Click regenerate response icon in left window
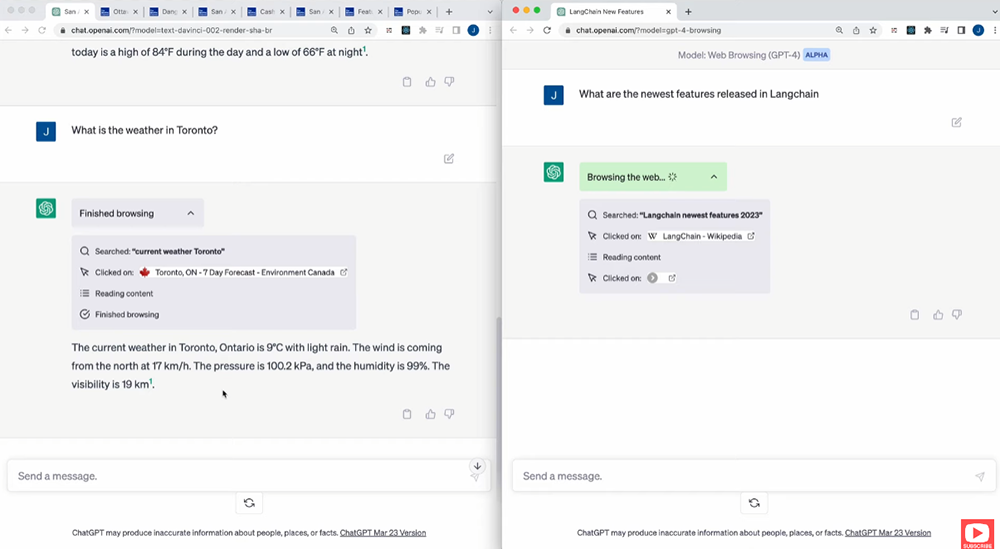This screenshot has width=1000, height=549. click(249, 502)
